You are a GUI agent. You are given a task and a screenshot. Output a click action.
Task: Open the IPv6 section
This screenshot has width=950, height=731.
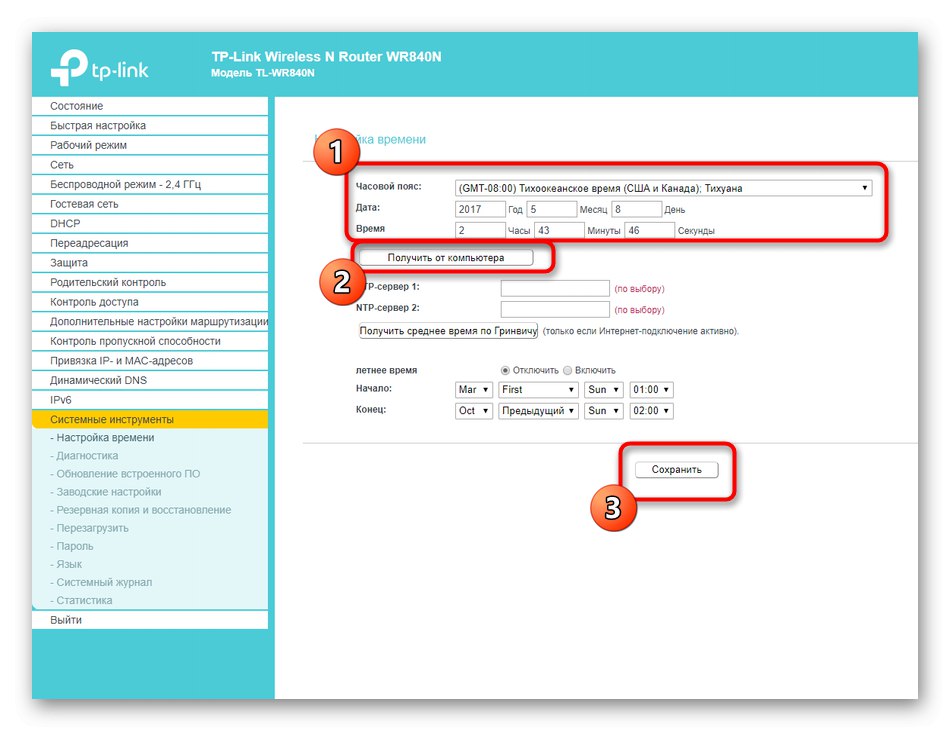150,400
